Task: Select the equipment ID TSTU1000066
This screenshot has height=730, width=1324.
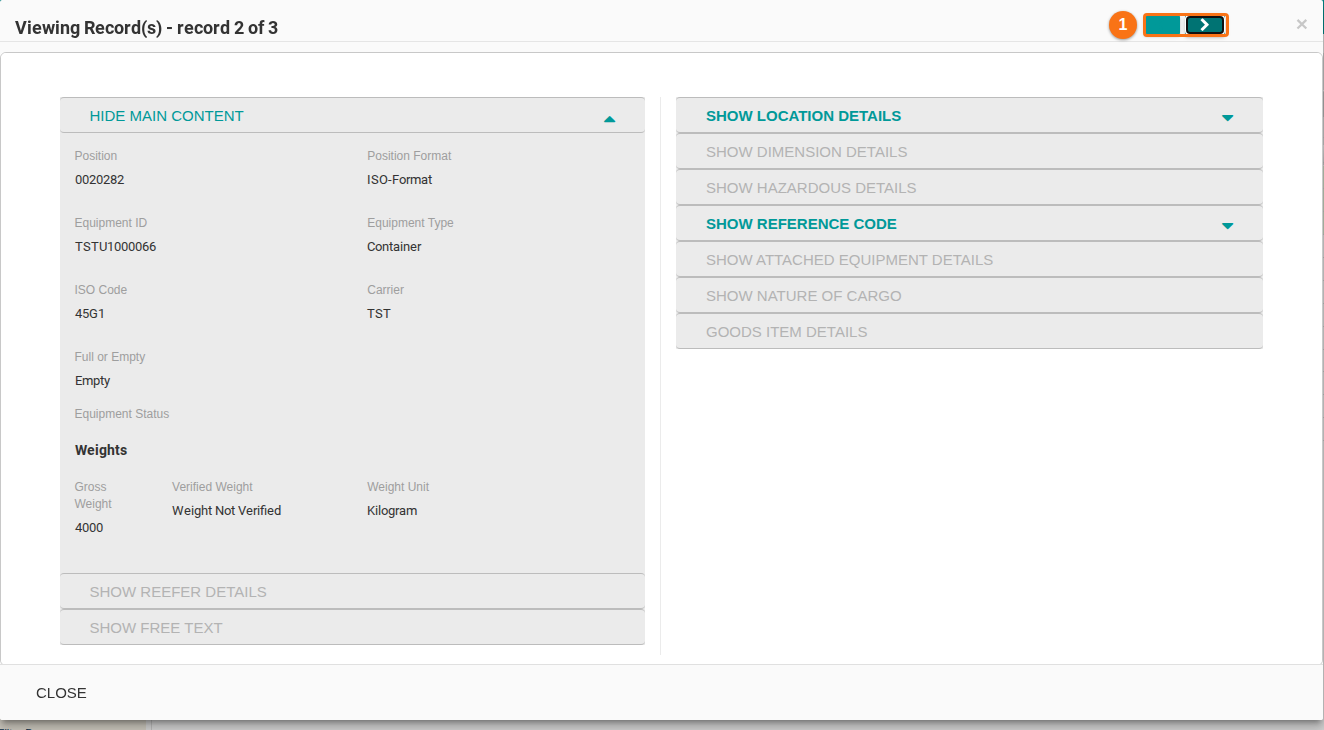Action: pos(115,247)
